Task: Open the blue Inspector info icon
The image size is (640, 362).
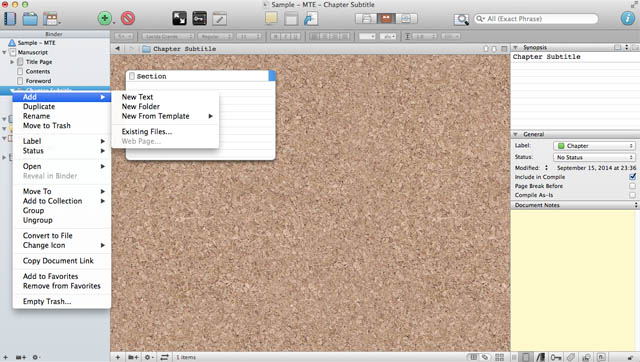Action: [x=627, y=18]
